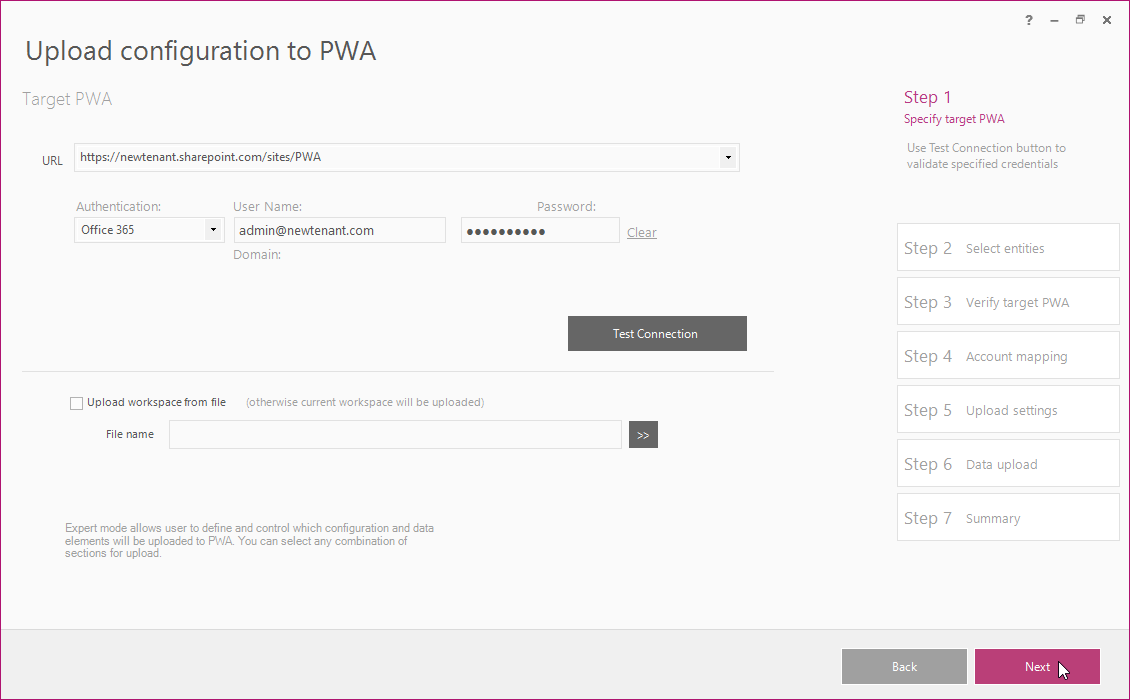Screen dimensions: 1130x700
Task: Open Step 5 Upload settings
Action: [1007, 409]
